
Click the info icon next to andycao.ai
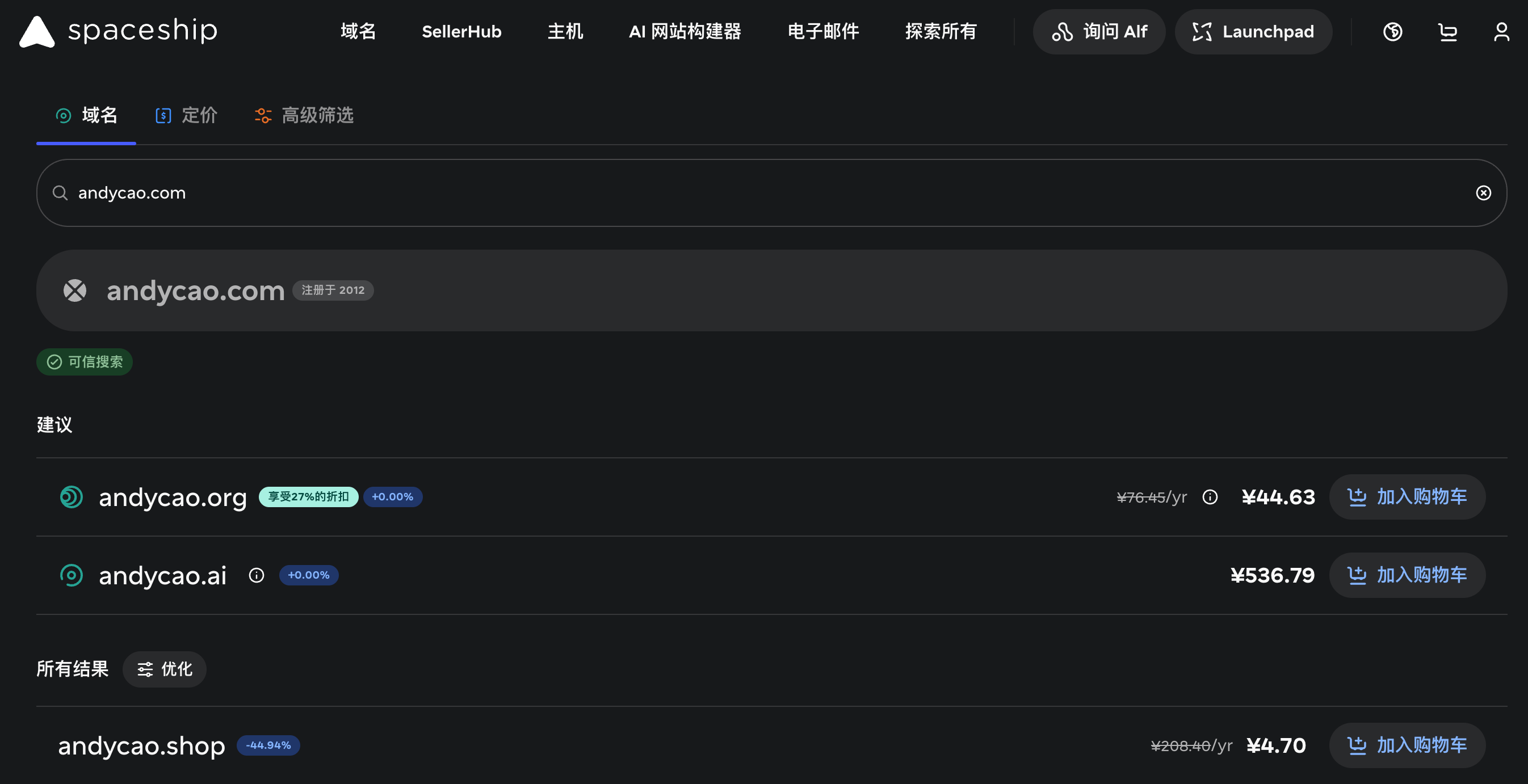coord(256,575)
